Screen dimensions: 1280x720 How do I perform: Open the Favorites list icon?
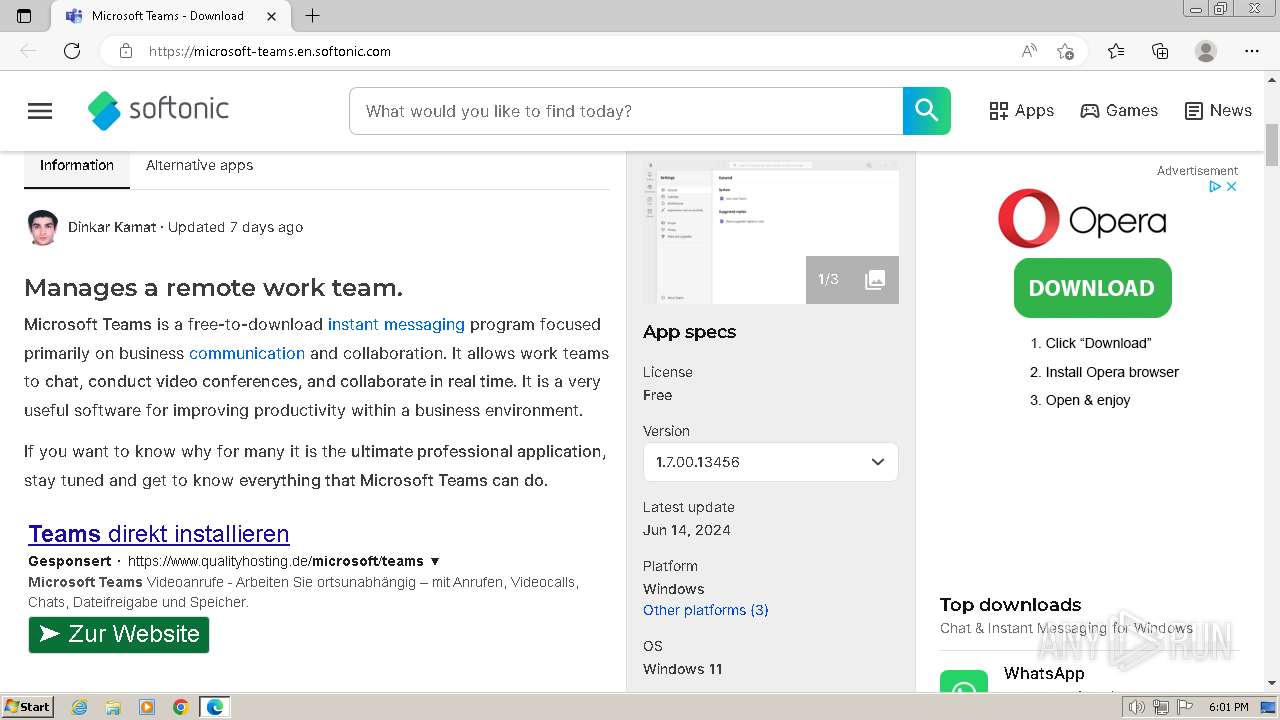tap(1116, 51)
